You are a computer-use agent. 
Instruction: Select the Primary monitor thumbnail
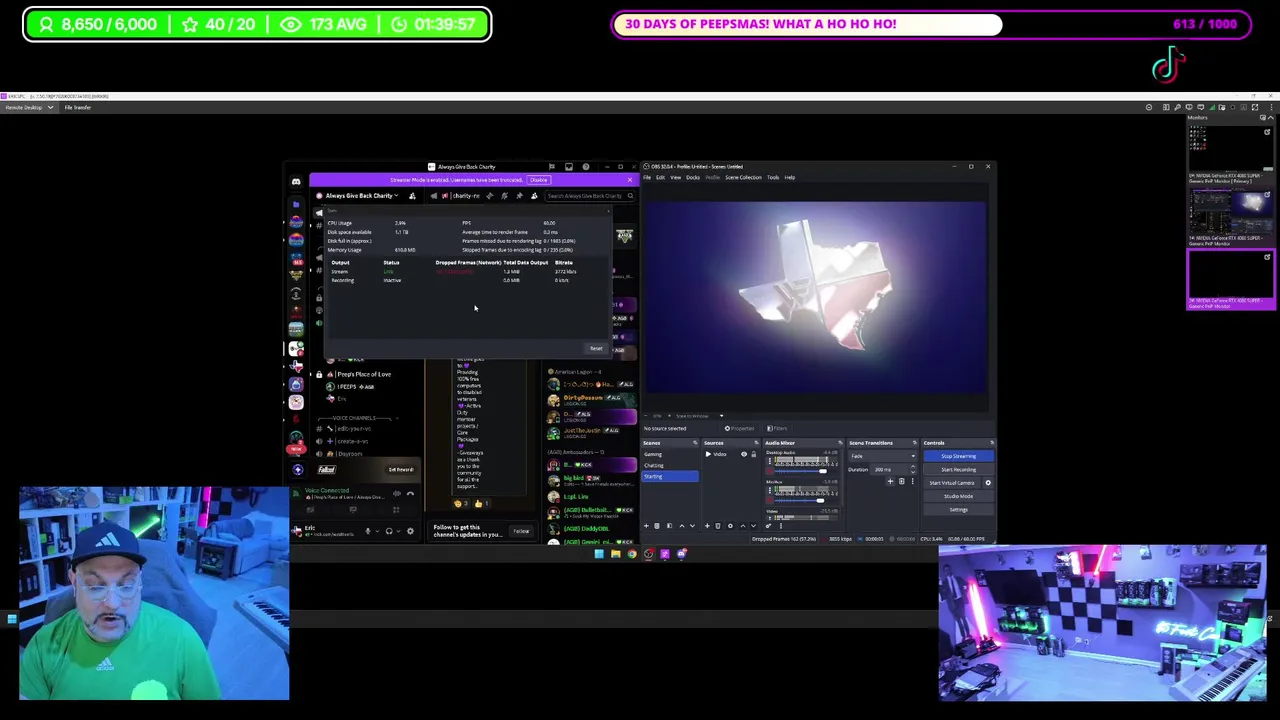pos(1231,150)
